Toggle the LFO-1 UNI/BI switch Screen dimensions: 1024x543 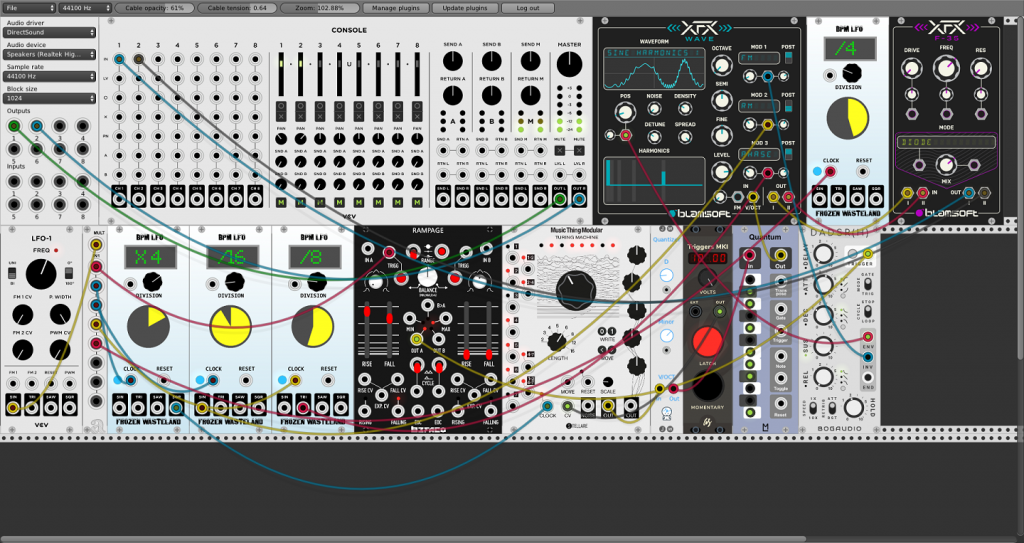point(13,272)
